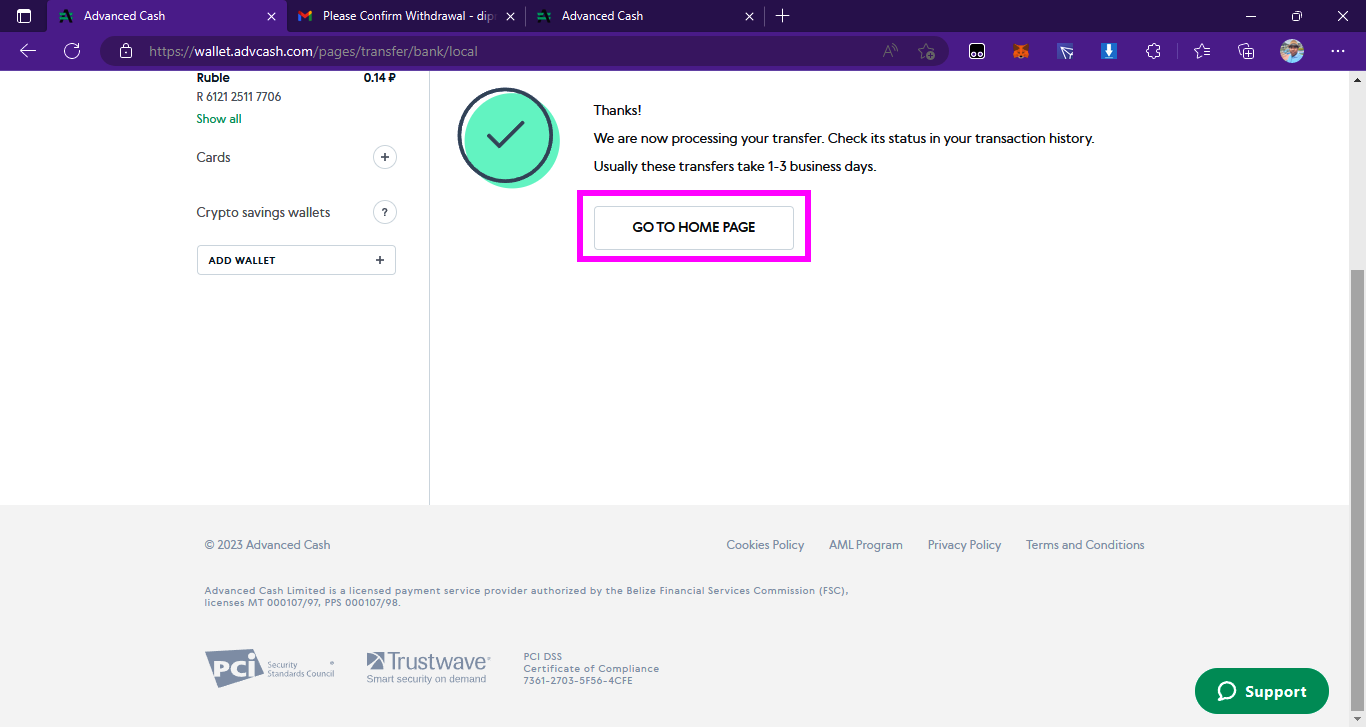
Task: Open the Edge tab actions menu
Action: 24,16
